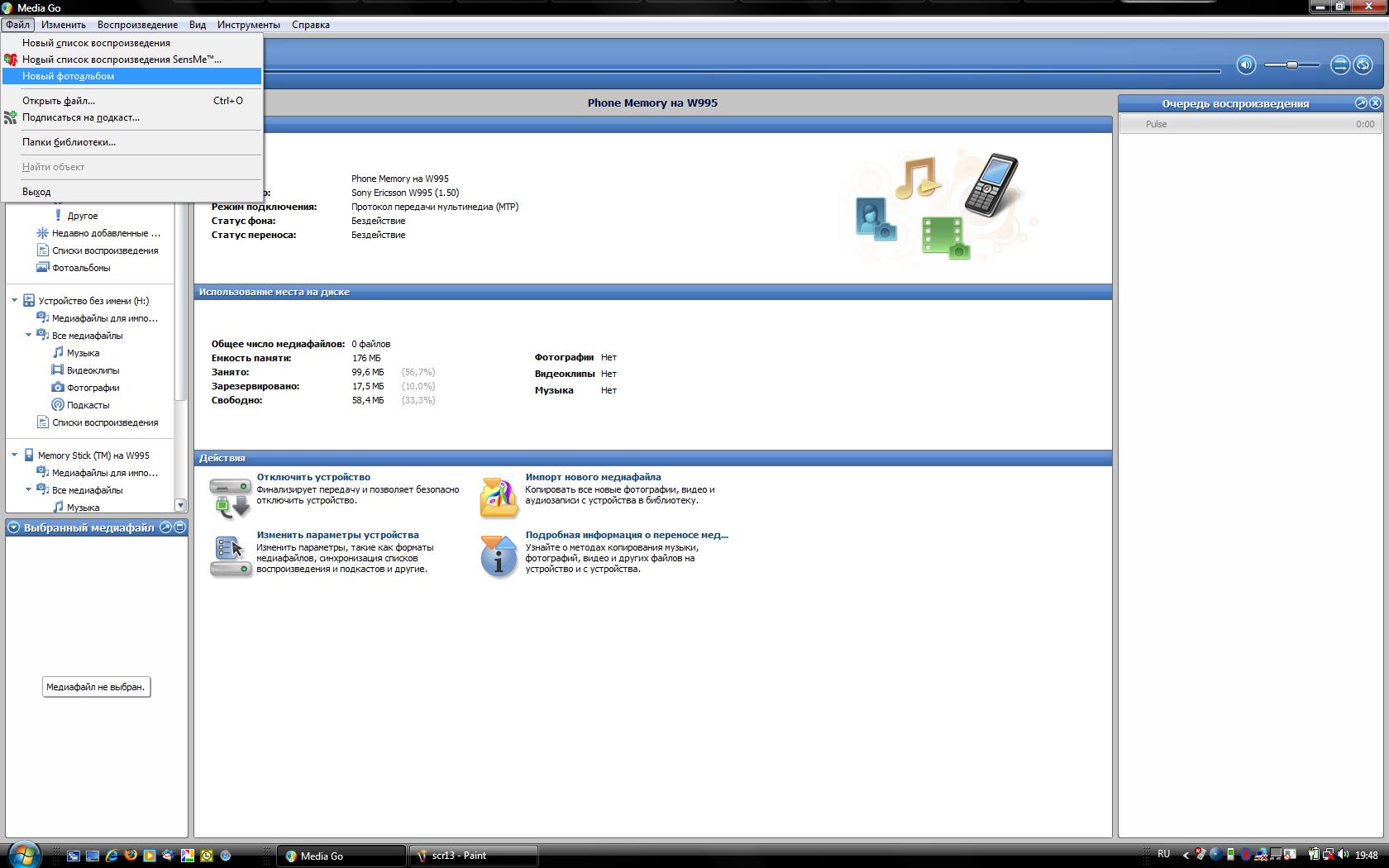
Task: Select Музыка under device H:
Action: click(83, 353)
